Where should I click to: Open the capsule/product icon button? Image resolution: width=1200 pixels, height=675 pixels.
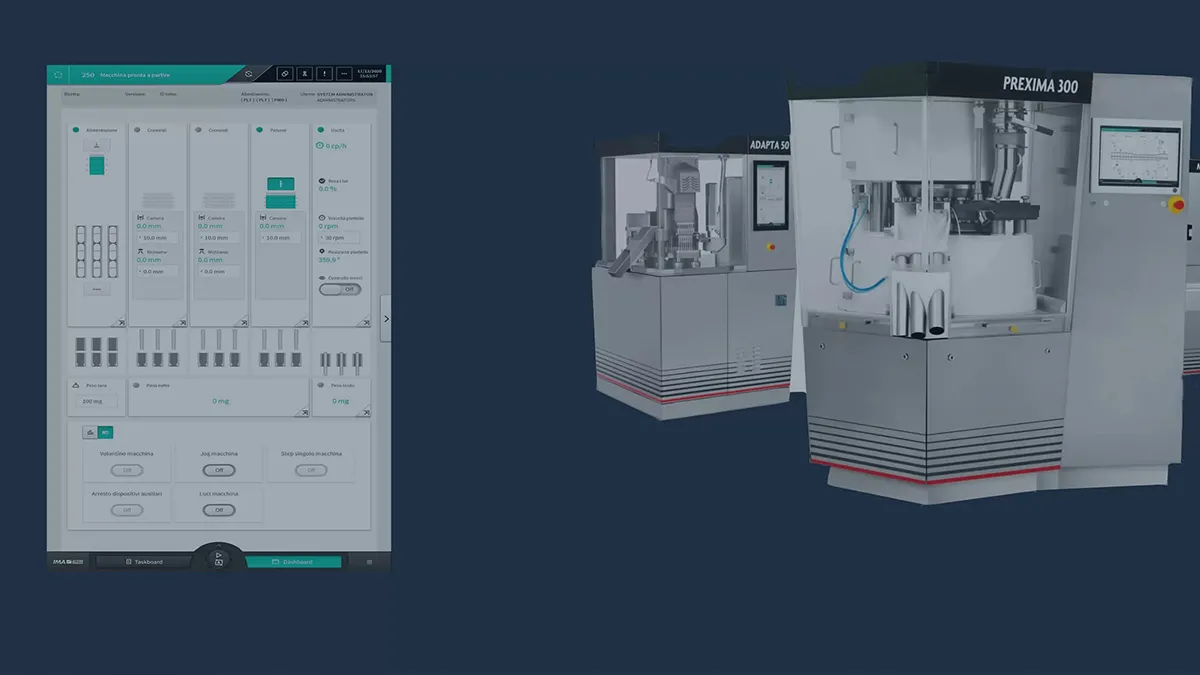[284, 74]
